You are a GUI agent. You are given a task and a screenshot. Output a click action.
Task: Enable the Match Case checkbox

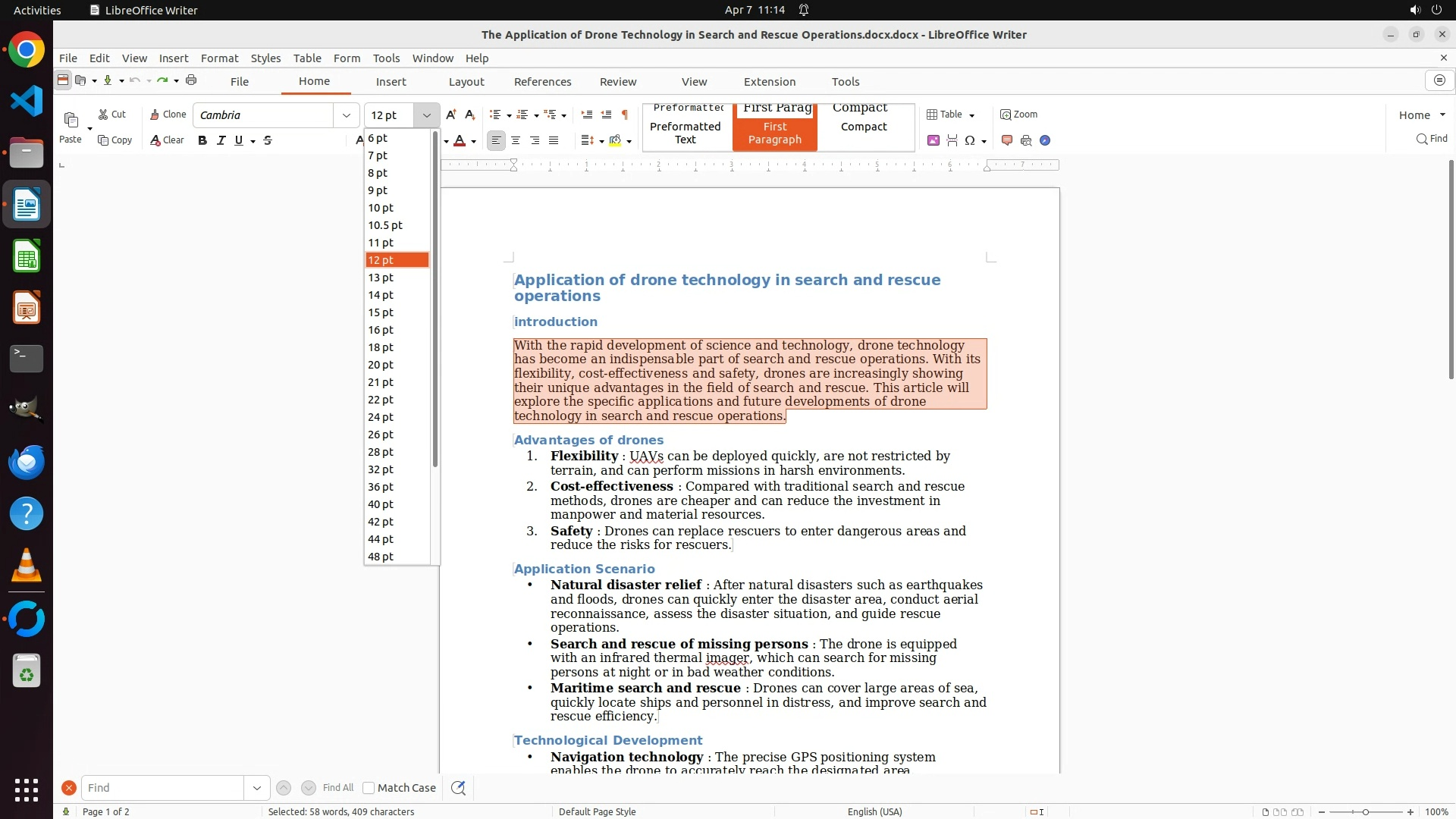[x=369, y=788]
